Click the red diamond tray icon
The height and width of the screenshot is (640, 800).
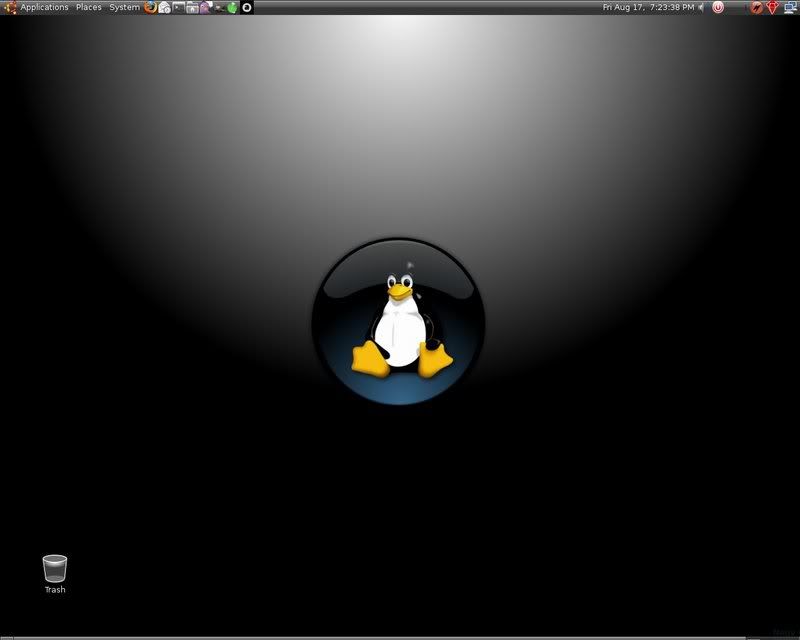click(772, 7)
